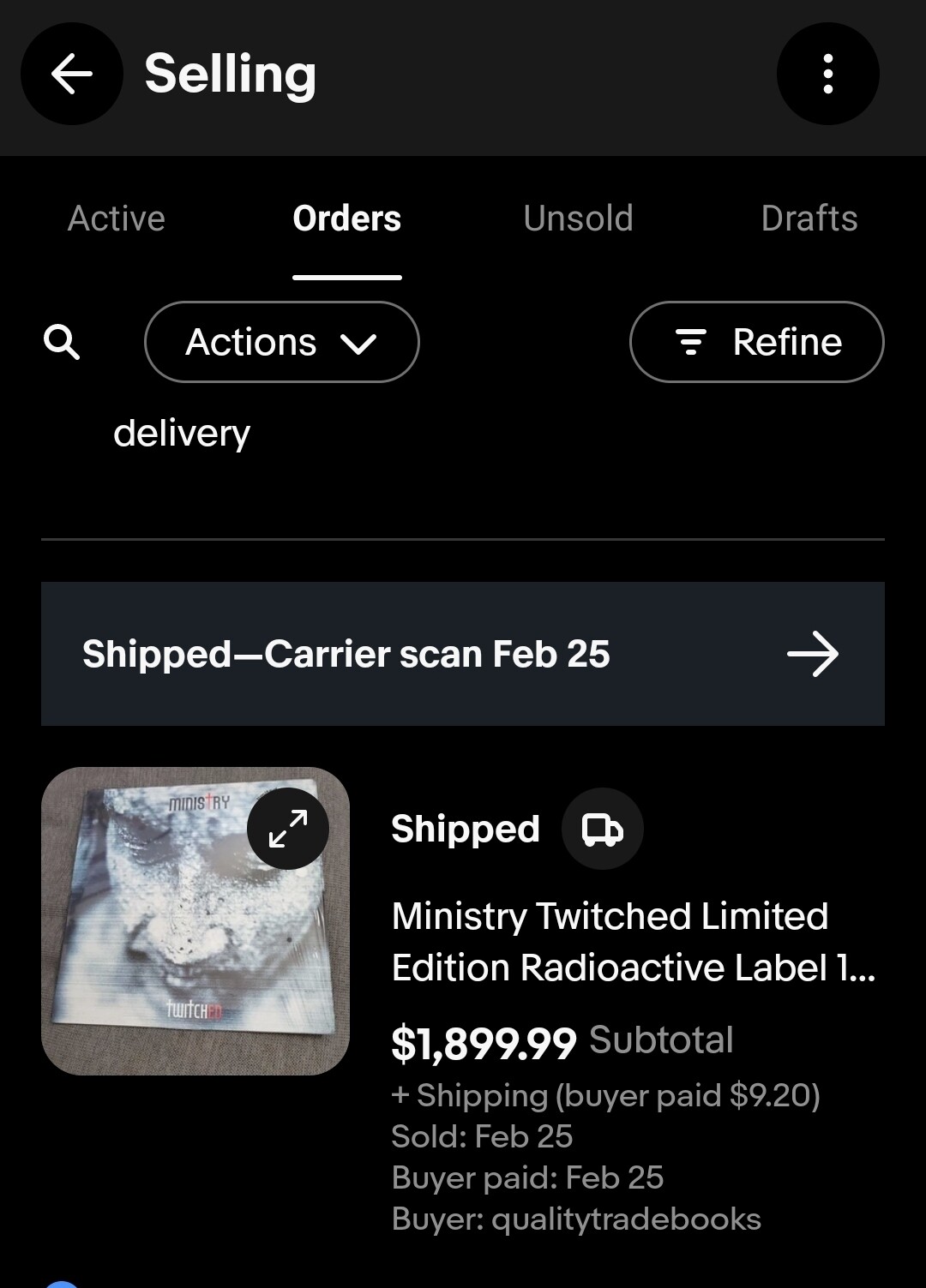Tap the Selling page title

[230, 74]
